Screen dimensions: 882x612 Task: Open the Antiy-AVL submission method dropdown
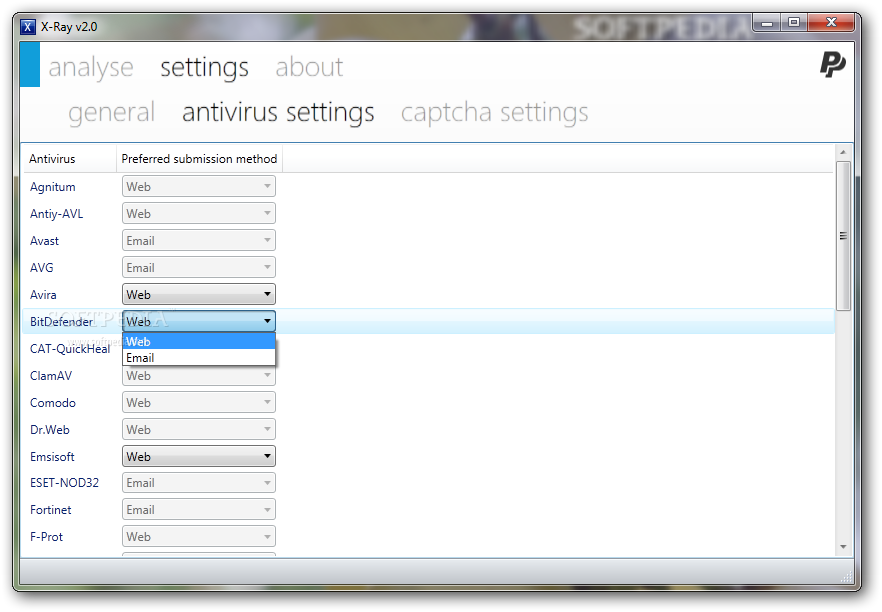tap(199, 213)
